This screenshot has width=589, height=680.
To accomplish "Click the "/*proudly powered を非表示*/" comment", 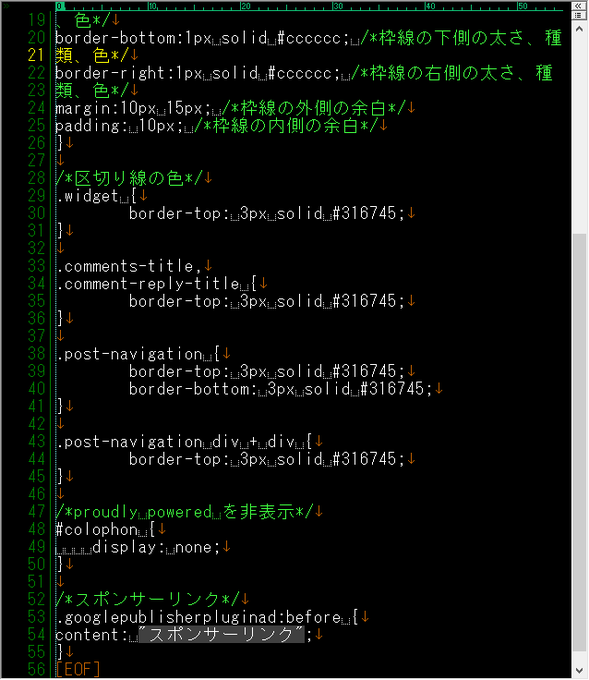I will coord(184,512).
